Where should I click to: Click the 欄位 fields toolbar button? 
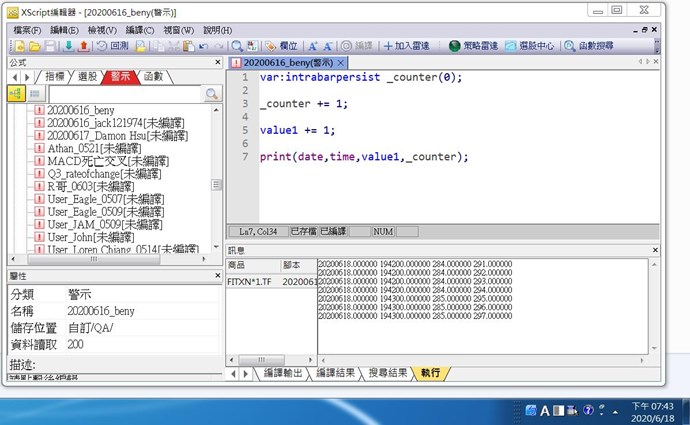282,46
